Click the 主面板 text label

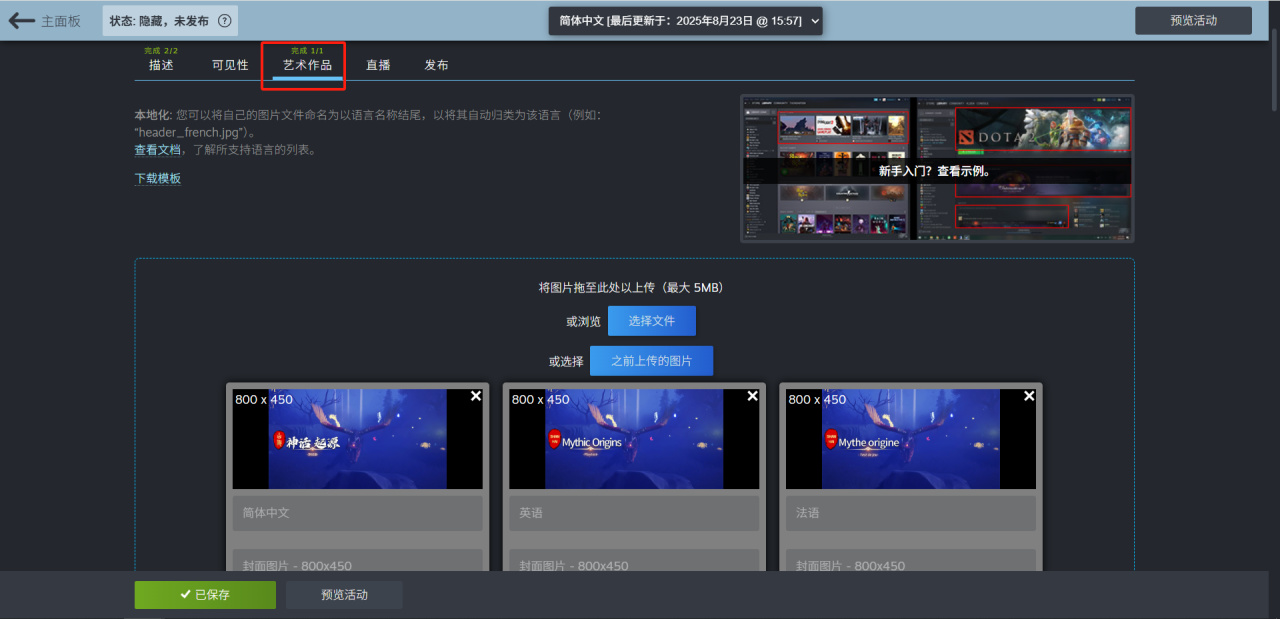60,21
